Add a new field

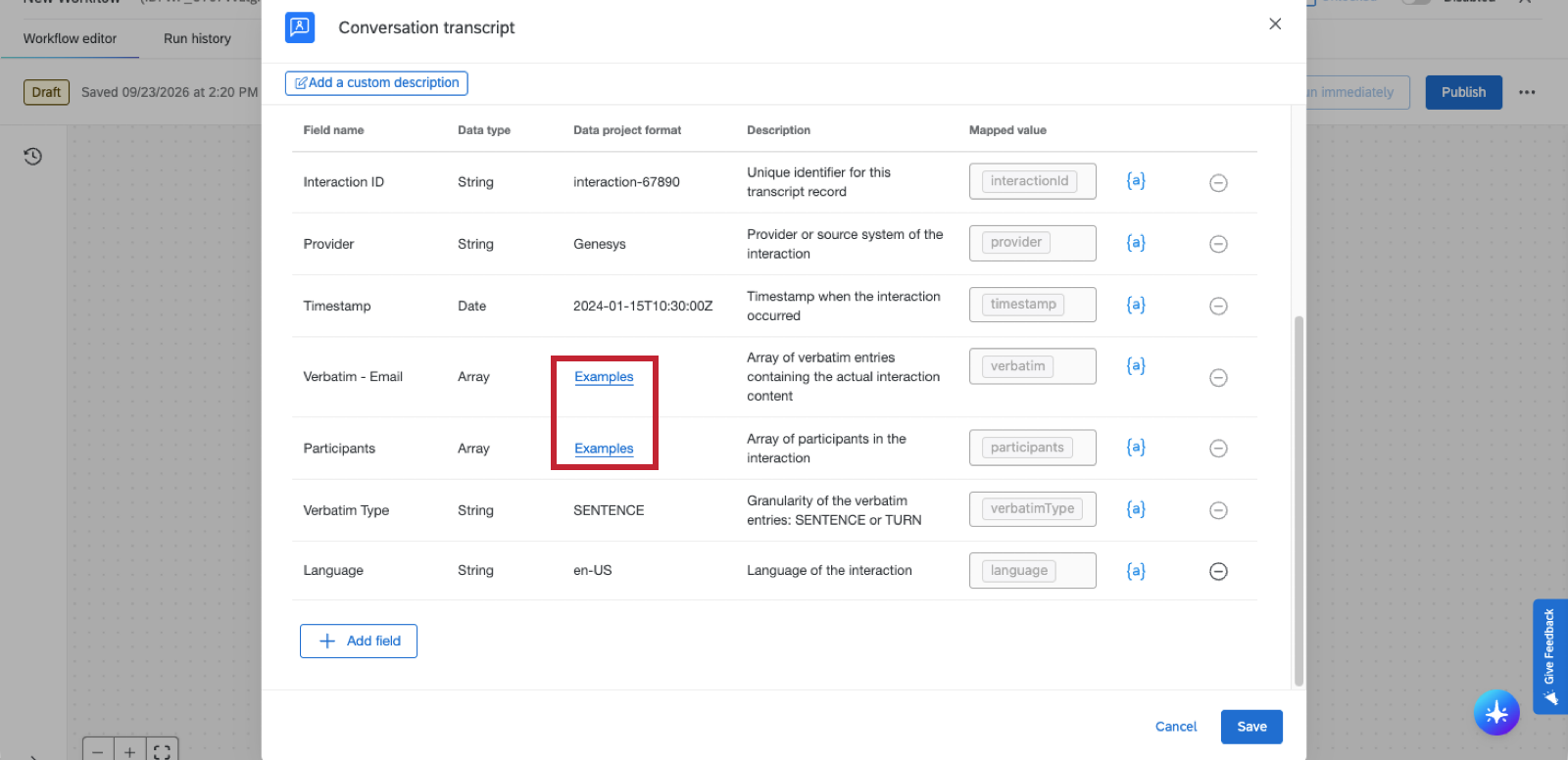359,641
